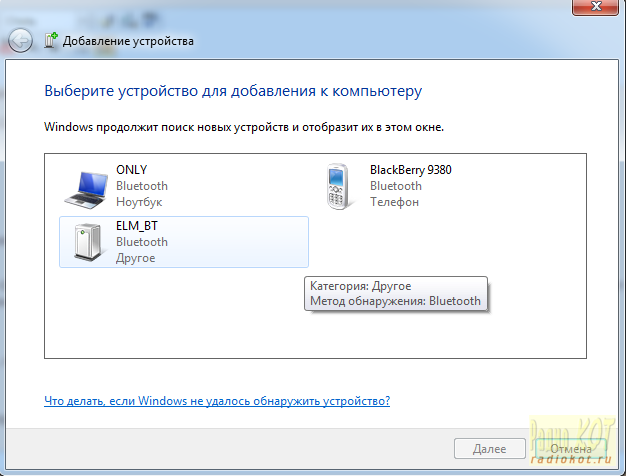Click the Отмена button
This screenshot has width=626, height=476.
[571, 449]
